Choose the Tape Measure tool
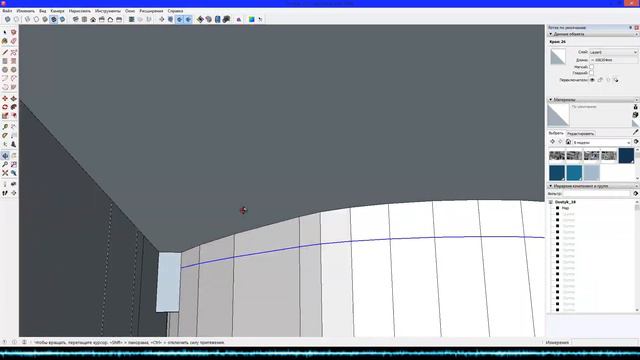Image resolution: width=640 pixels, height=360 pixels. (5, 127)
